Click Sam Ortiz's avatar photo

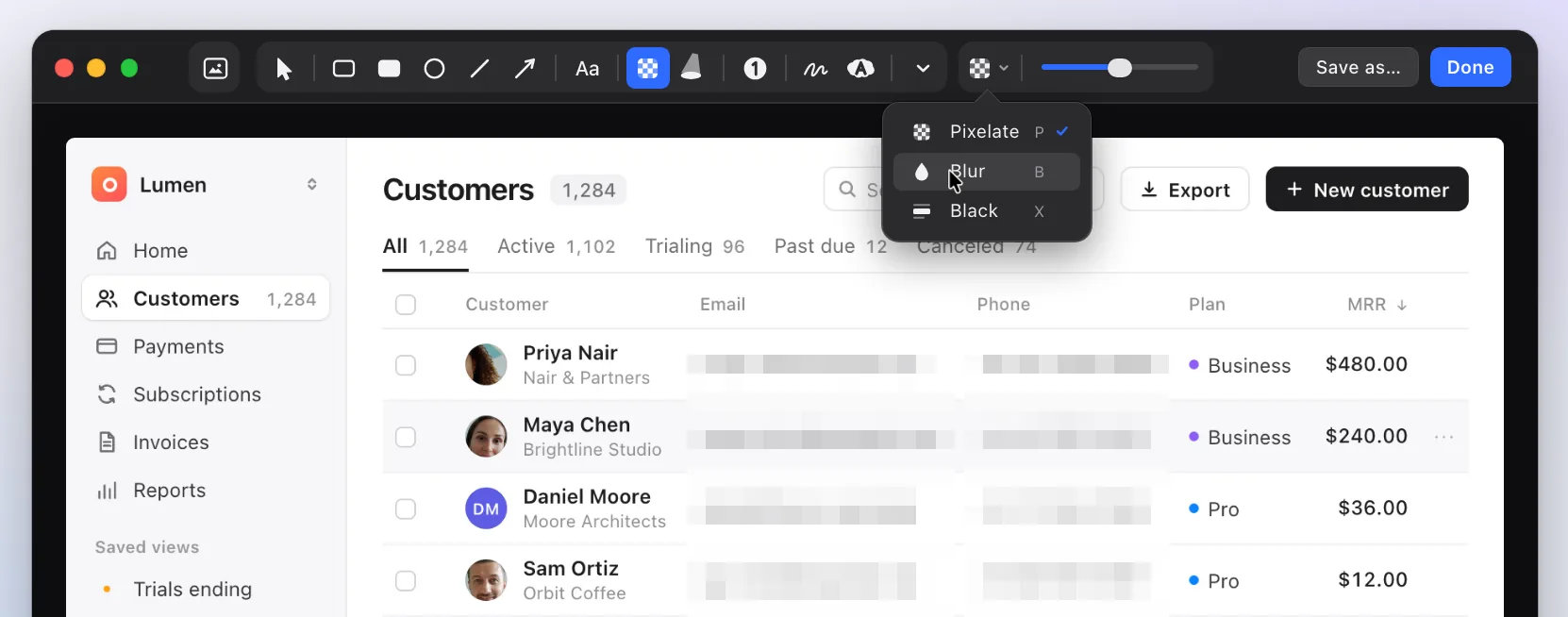(486, 580)
